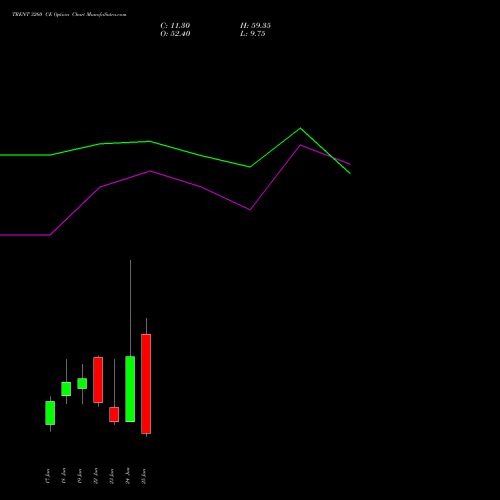The height and width of the screenshot is (500, 500).
Task: Click the peak of the green indicator line
Action: (300, 128)
